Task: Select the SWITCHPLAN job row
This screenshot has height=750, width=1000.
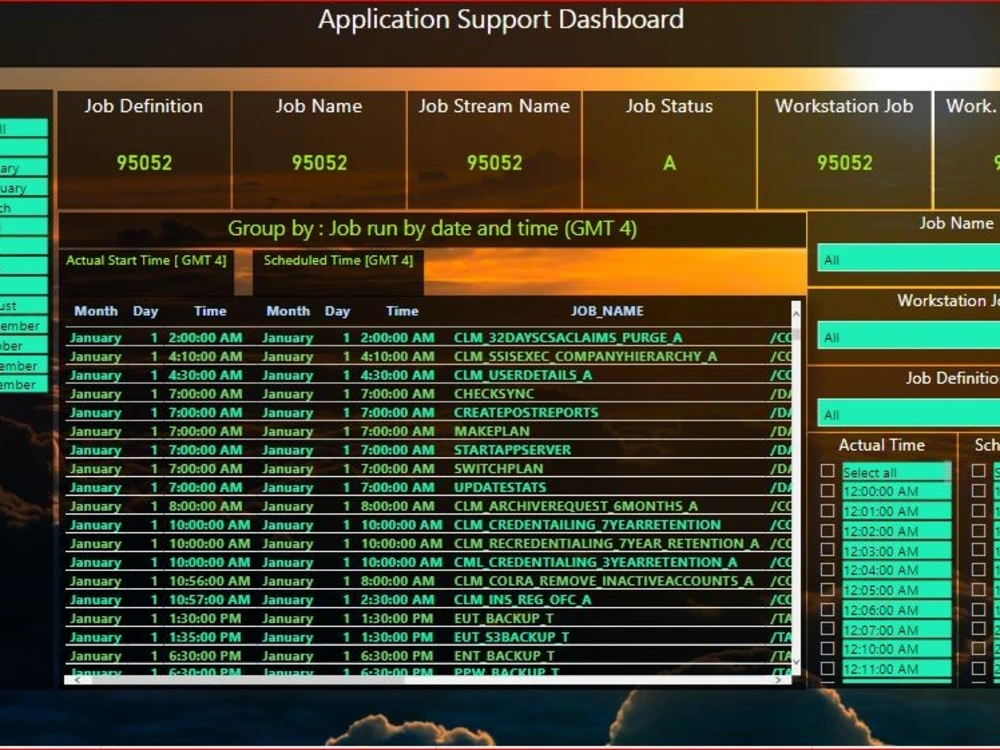Action: click(429, 469)
